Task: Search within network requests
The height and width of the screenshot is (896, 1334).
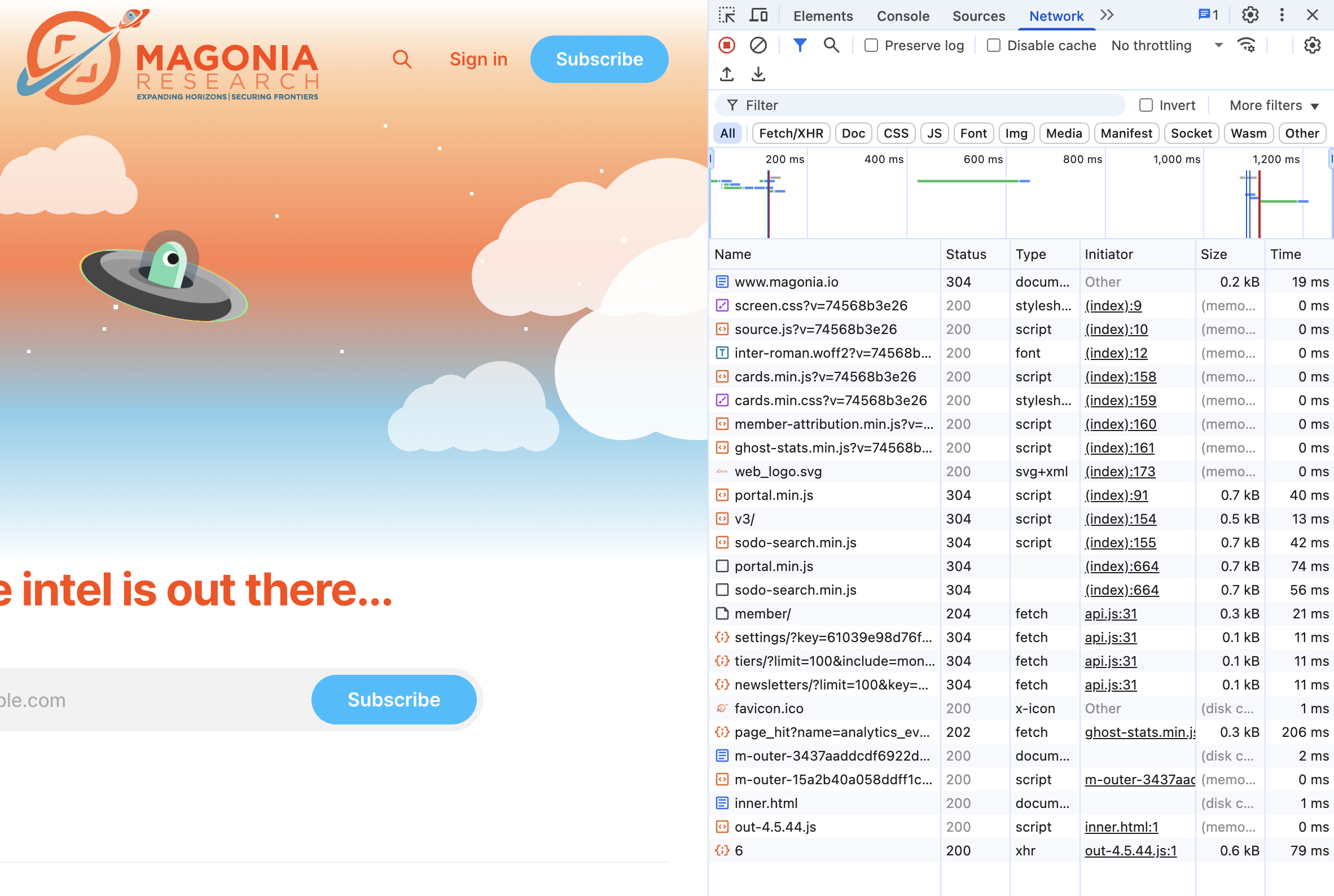Action: click(x=832, y=45)
